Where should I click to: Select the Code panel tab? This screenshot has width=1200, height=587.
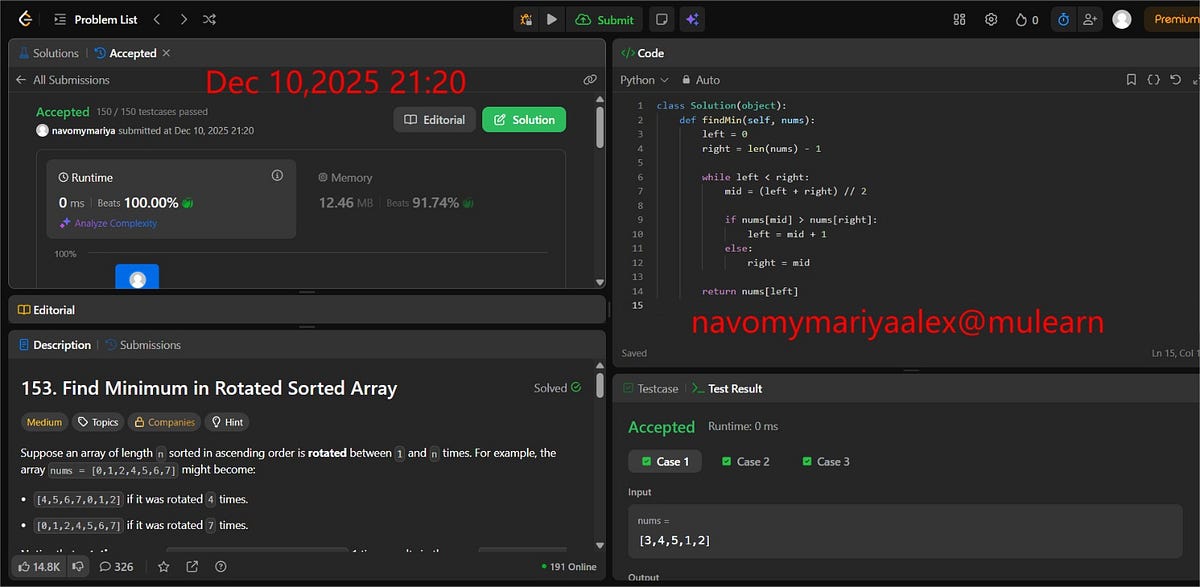[x=642, y=53]
